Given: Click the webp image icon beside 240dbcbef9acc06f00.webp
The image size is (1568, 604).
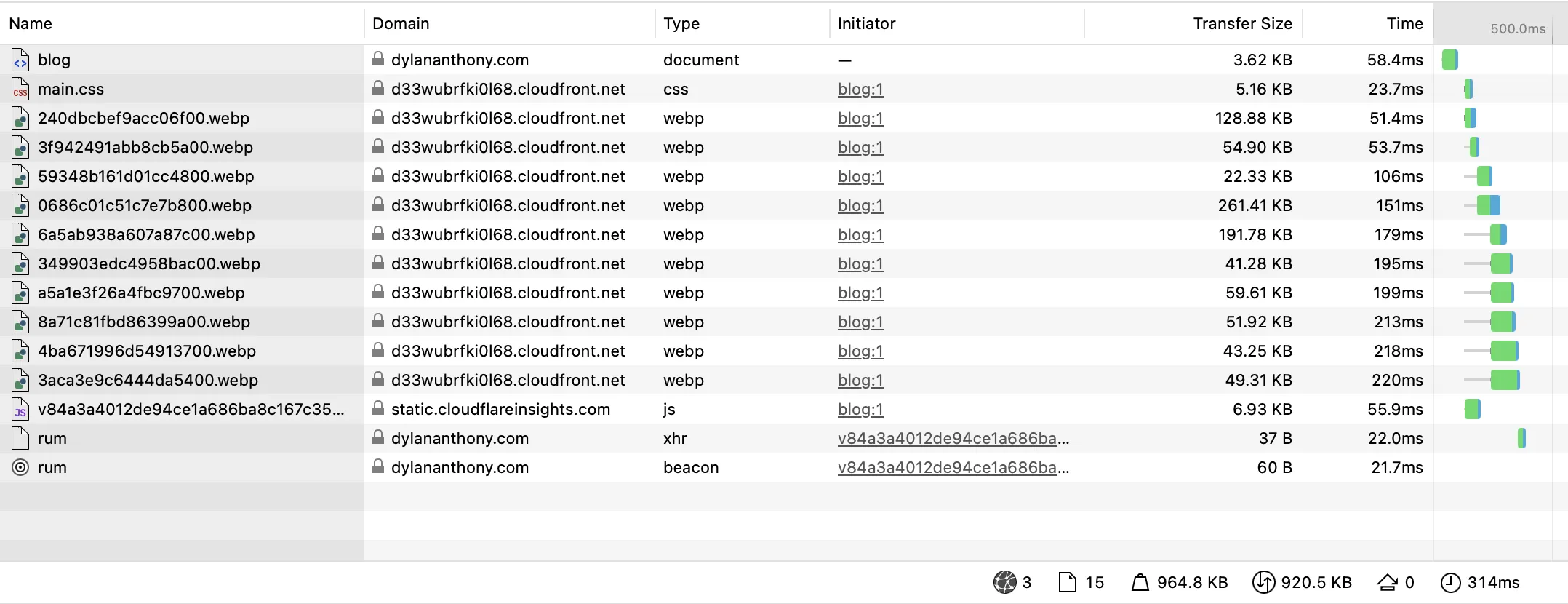Looking at the screenshot, I should [20, 118].
